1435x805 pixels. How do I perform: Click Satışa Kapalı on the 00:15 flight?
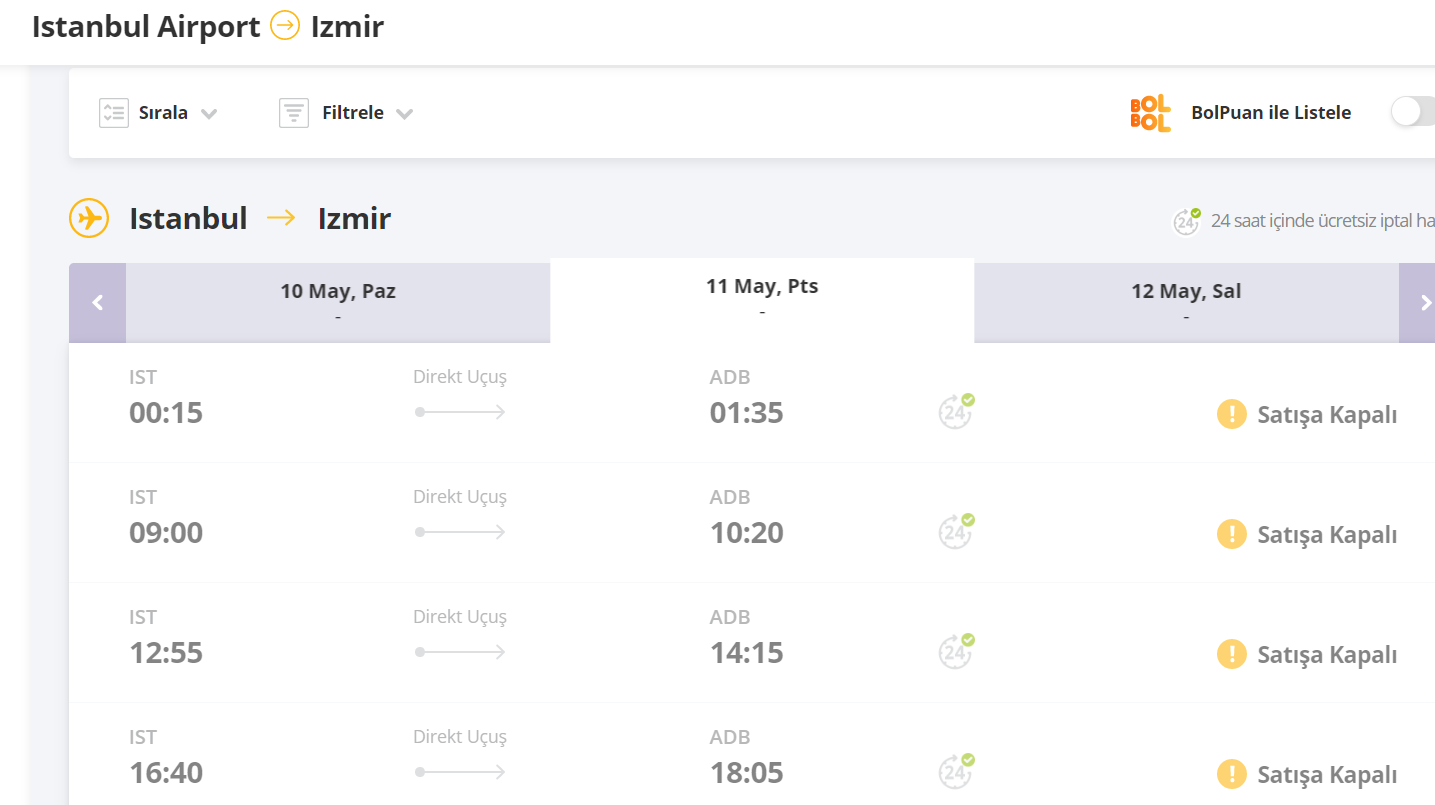pyautogui.click(x=1326, y=414)
